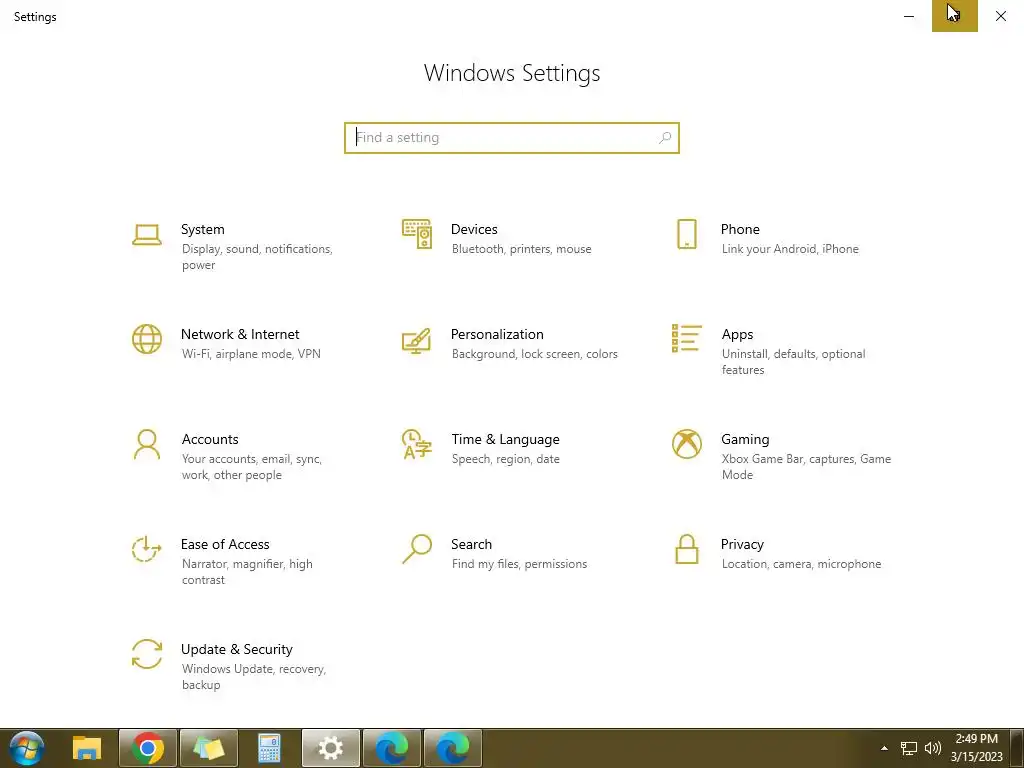1024x768 pixels.
Task: Click the magnifier icon in the search box
Action: click(665, 138)
